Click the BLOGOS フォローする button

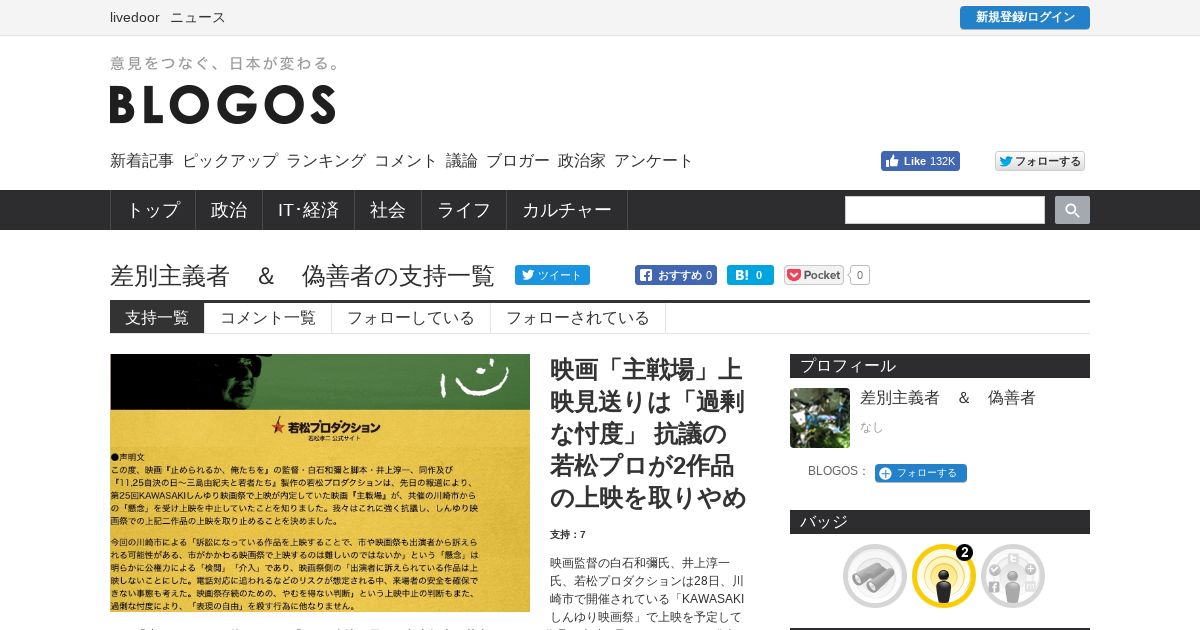pyautogui.click(x=921, y=473)
